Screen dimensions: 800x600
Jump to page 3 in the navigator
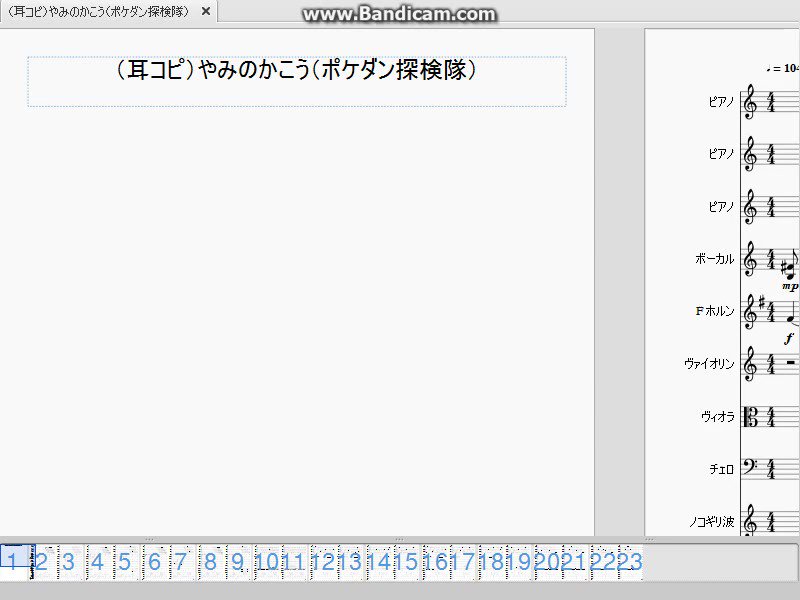point(68,561)
